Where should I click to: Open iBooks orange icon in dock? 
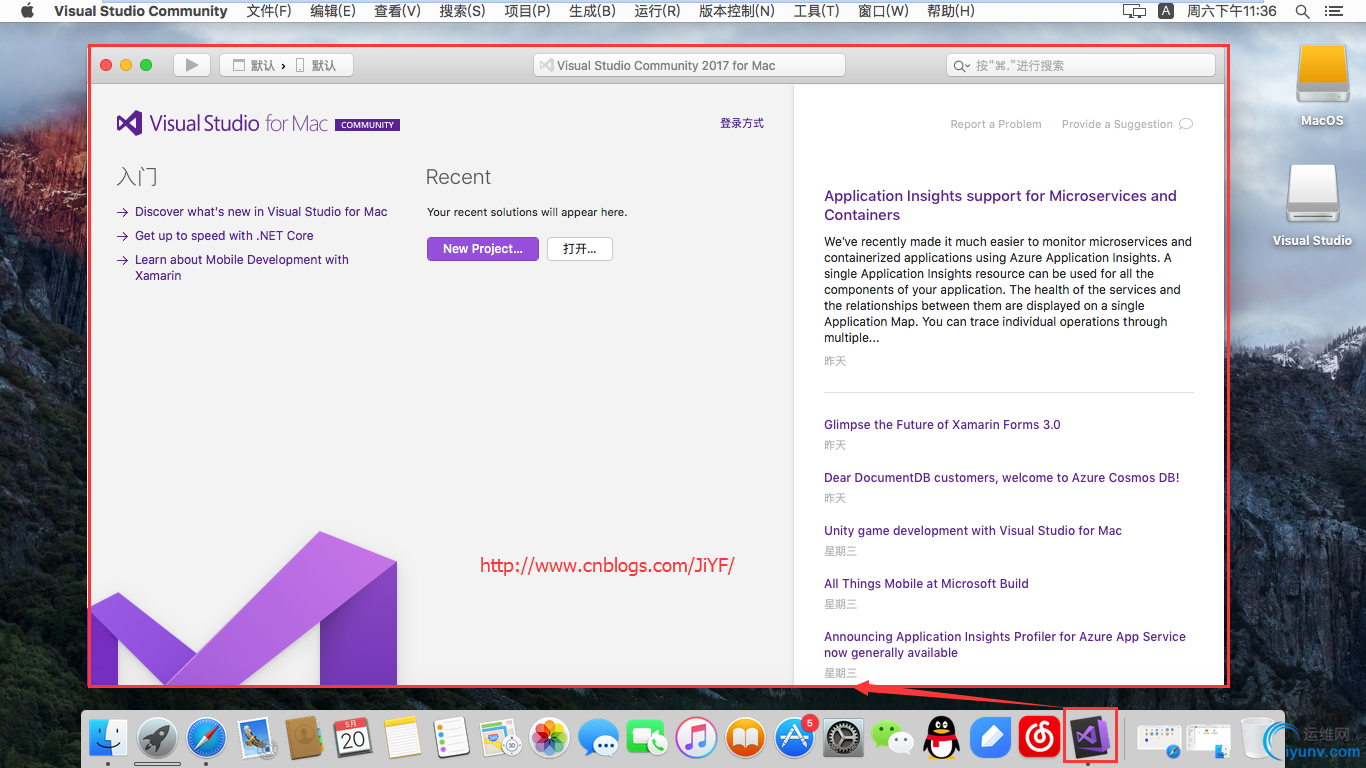(x=745, y=738)
